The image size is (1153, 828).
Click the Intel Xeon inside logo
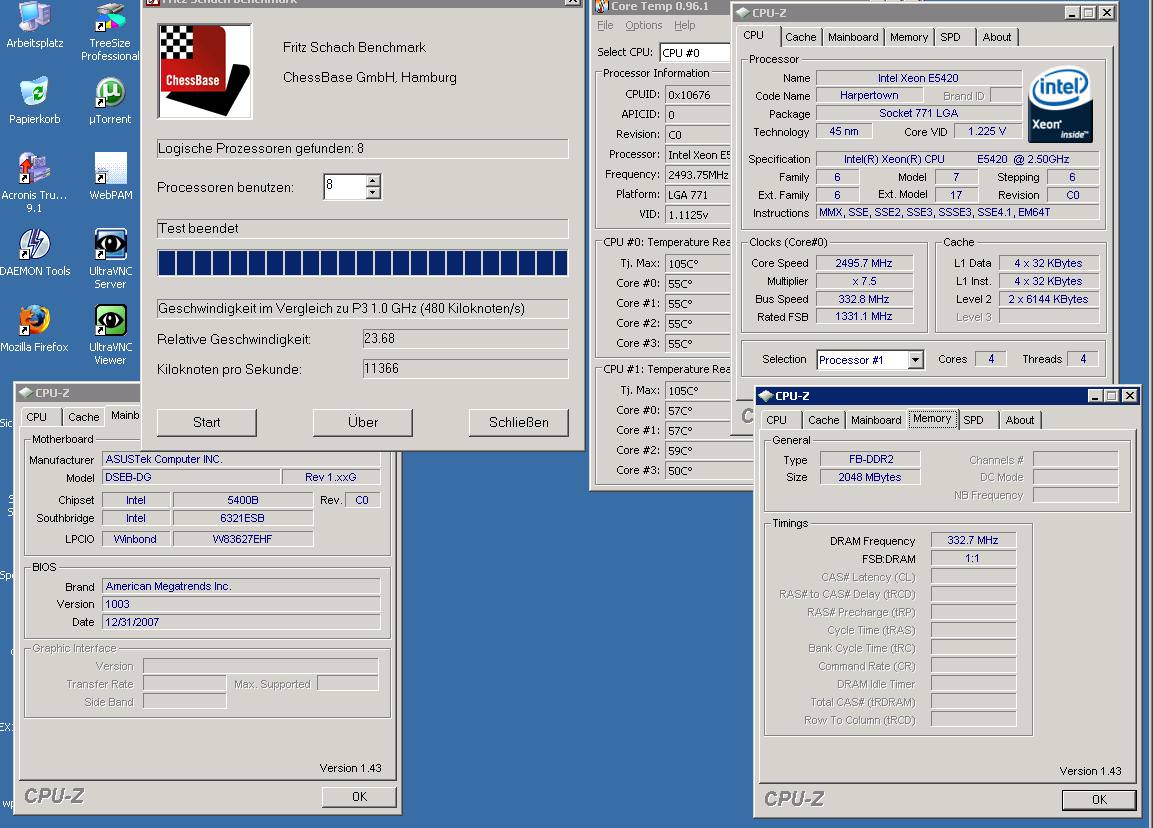click(x=1060, y=105)
